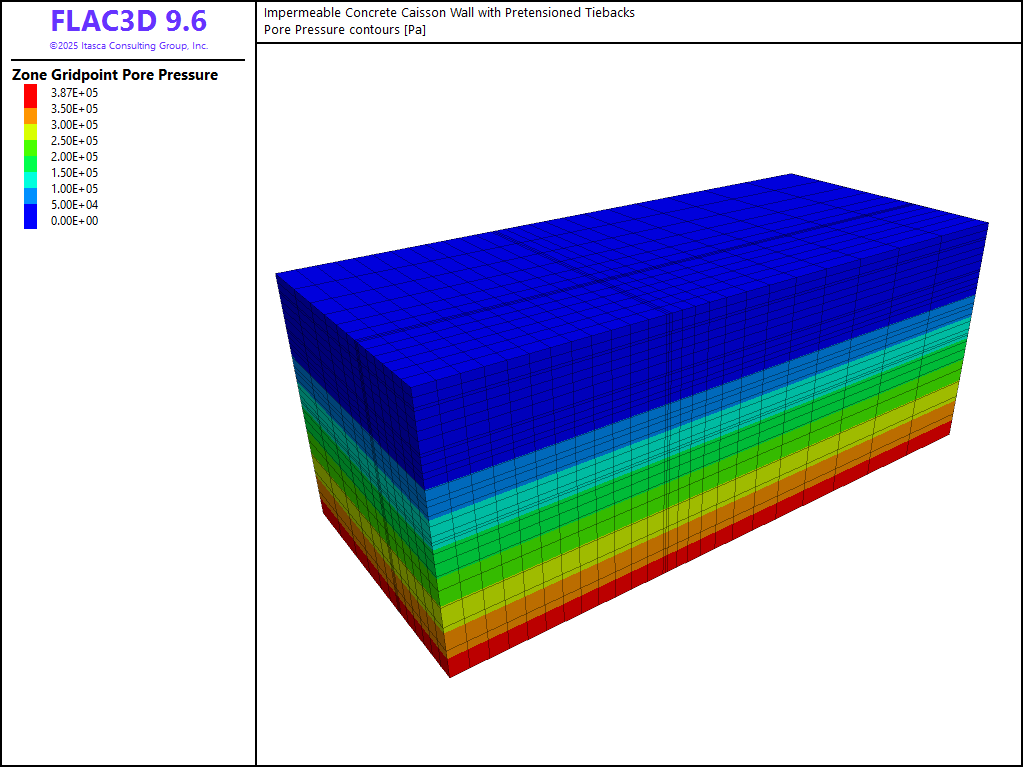Select the 5.00E+04 legend value
The image size is (1024, 768).
74,205
